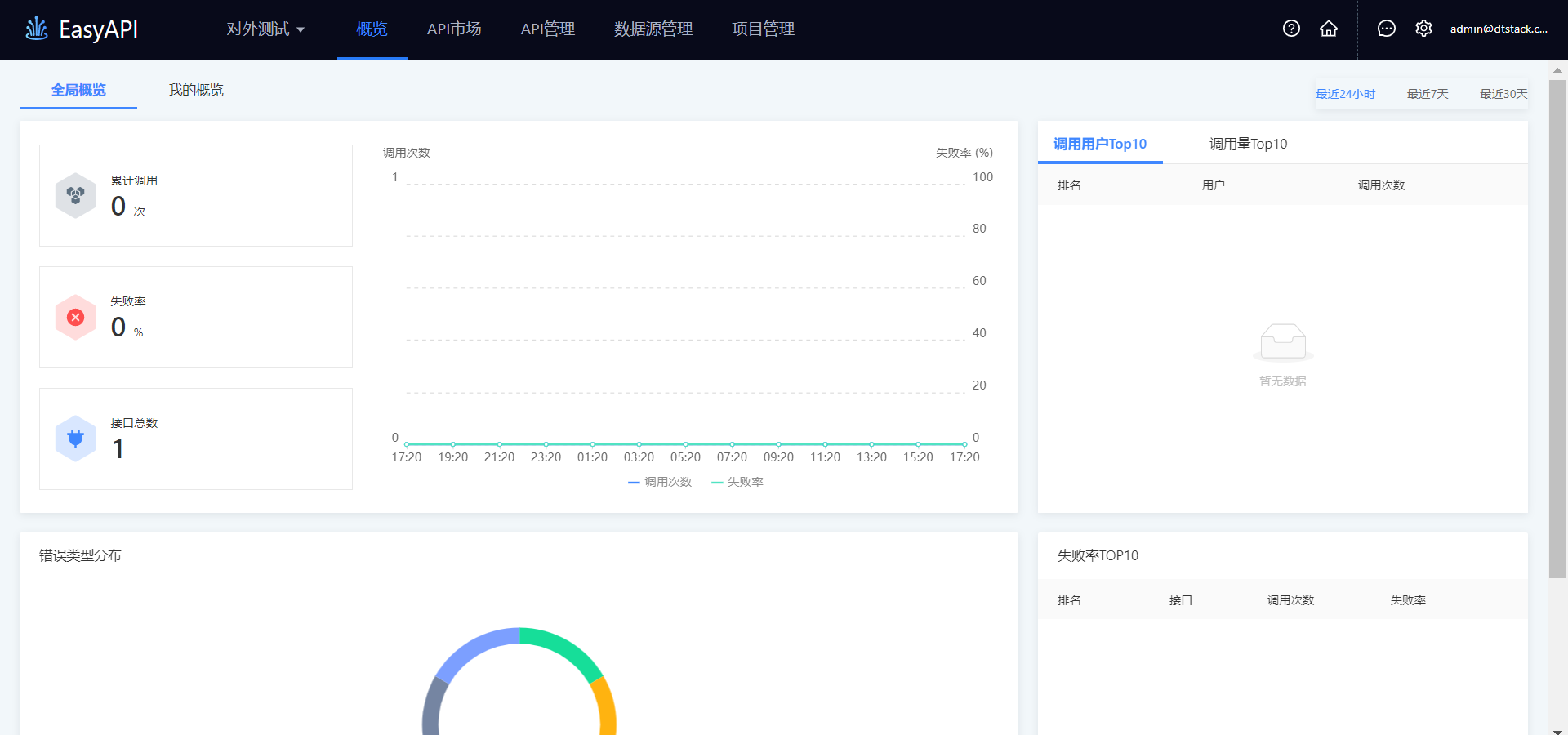Click the 失败率 column header in bottom table
This screenshot has height=735, width=1568.
pos(1408,600)
